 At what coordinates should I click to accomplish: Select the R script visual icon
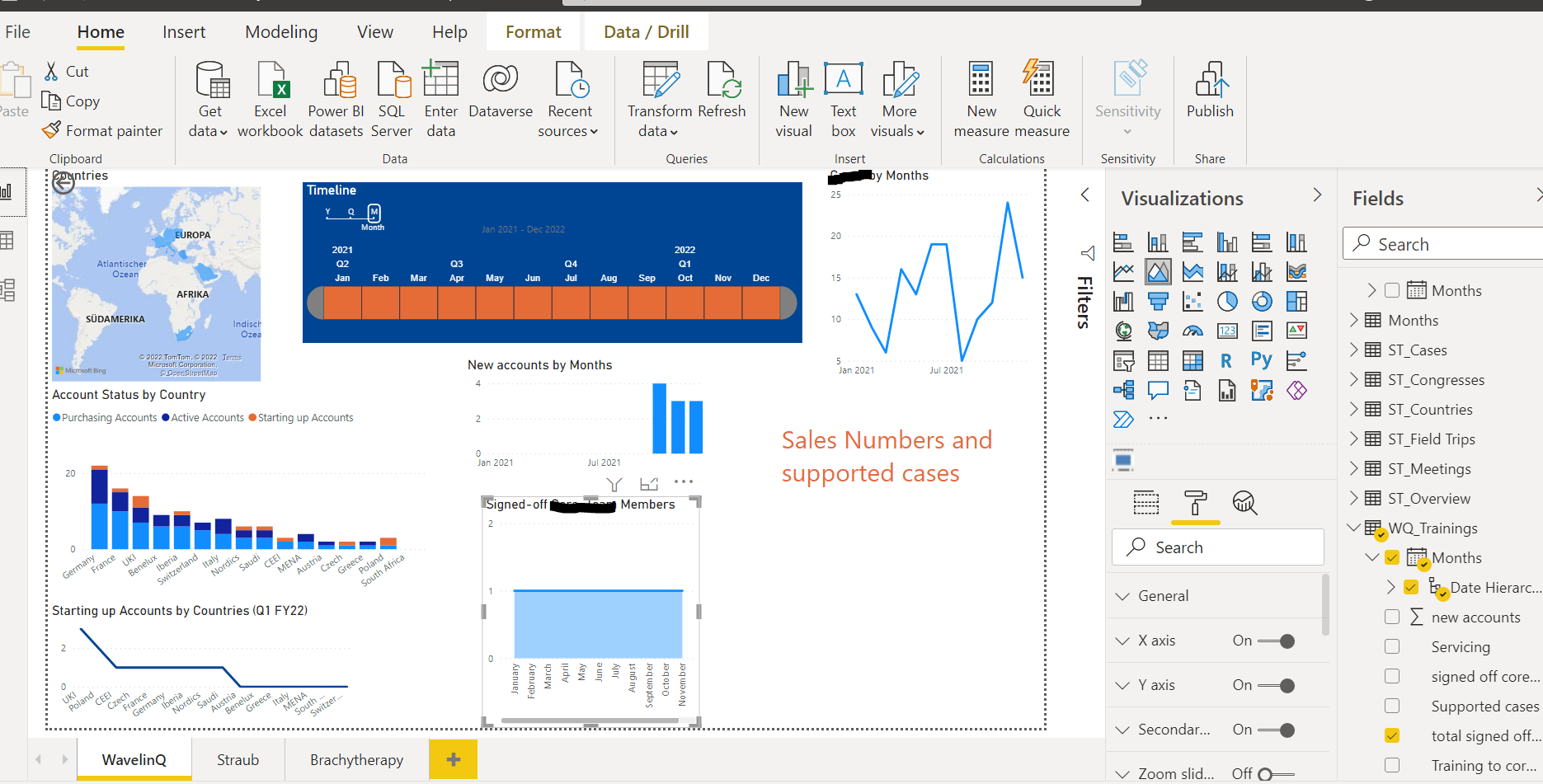1226,360
